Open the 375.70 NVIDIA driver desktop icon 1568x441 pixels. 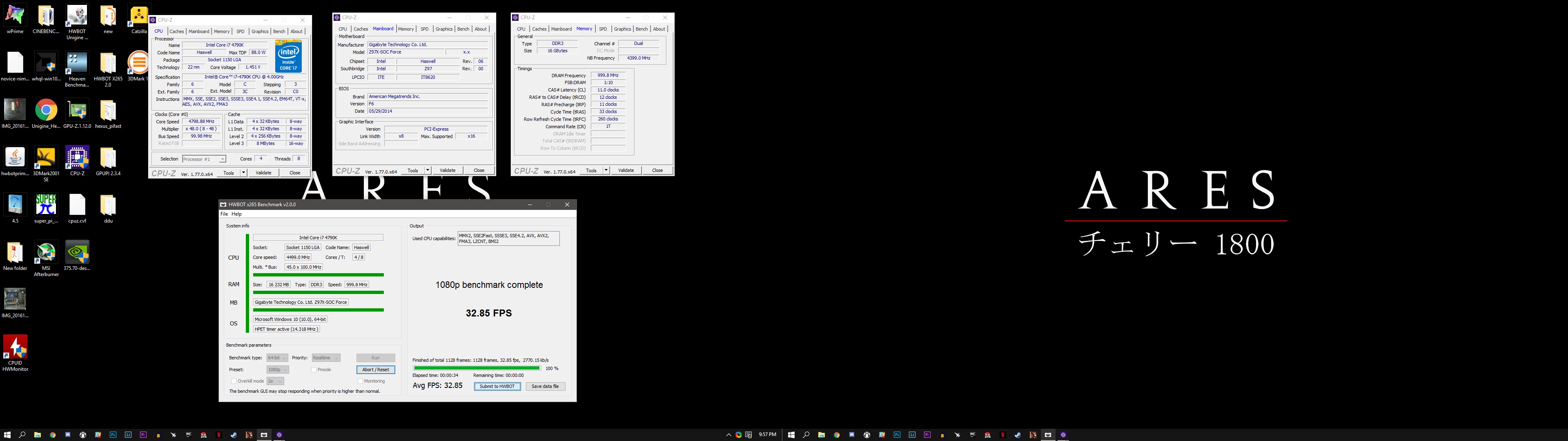pyautogui.click(x=77, y=256)
